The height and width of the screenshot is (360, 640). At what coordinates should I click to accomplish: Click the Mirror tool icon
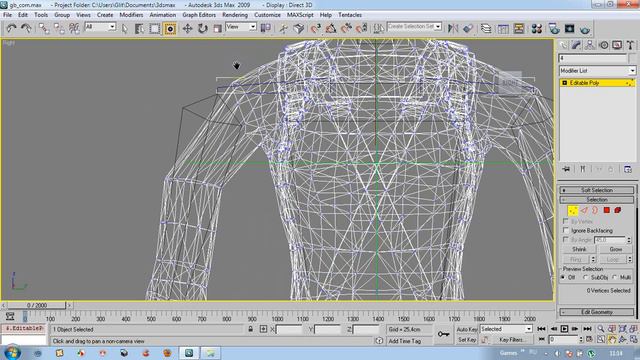pyautogui.click(x=453, y=28)
